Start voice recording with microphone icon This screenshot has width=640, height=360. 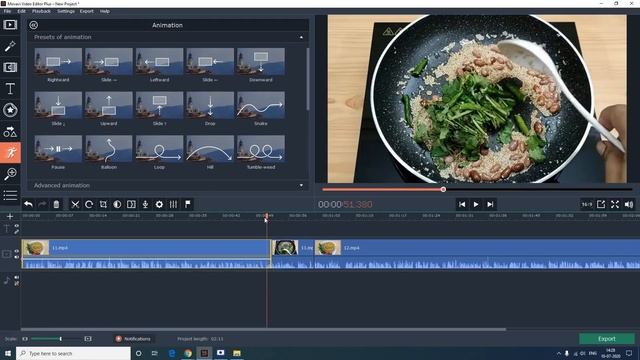(x=145, y=204)
